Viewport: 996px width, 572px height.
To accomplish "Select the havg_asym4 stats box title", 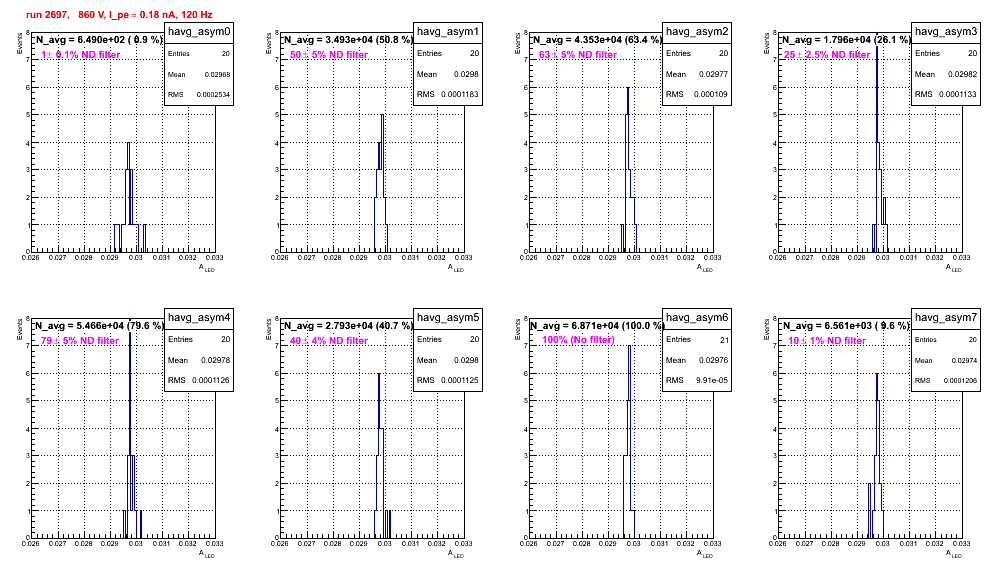I will tap(199, 318).
